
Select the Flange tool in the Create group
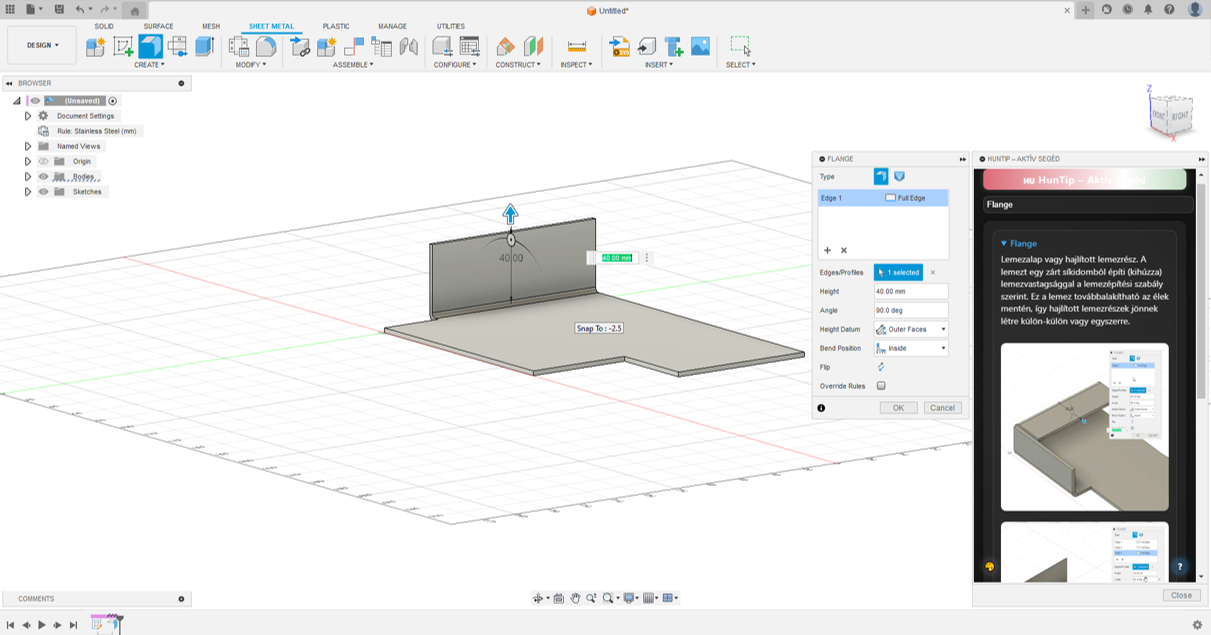(x=151, y=46)
